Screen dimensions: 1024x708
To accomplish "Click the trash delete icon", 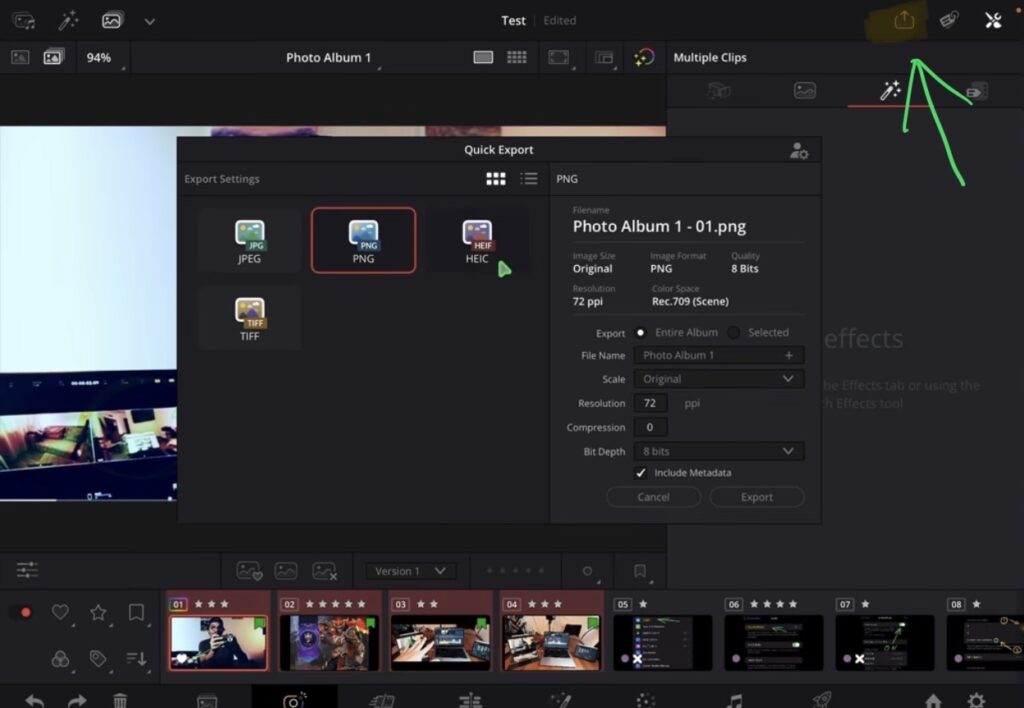I will [x=120, y=701].
